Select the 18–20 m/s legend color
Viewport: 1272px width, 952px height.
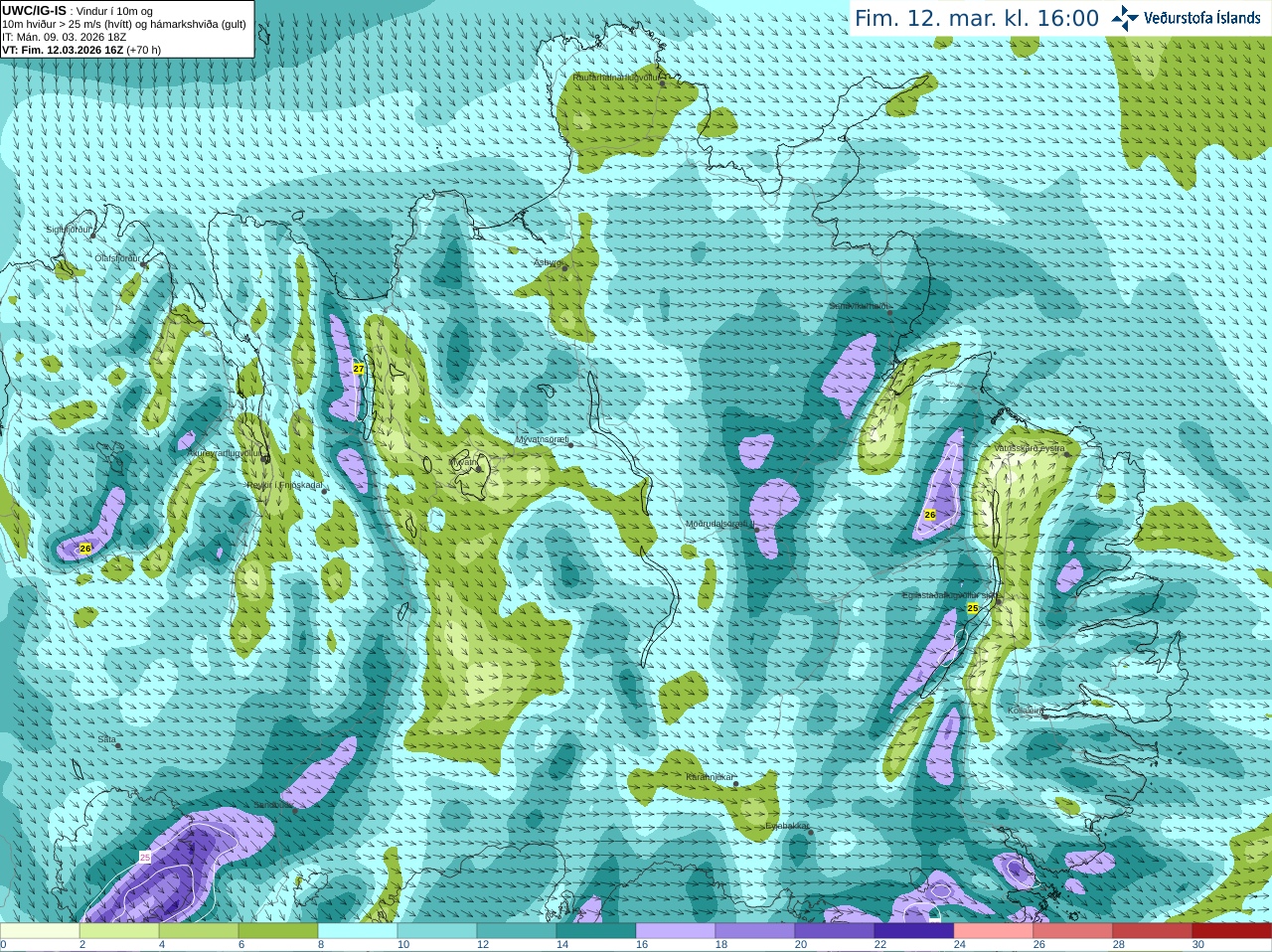(755, 931)
